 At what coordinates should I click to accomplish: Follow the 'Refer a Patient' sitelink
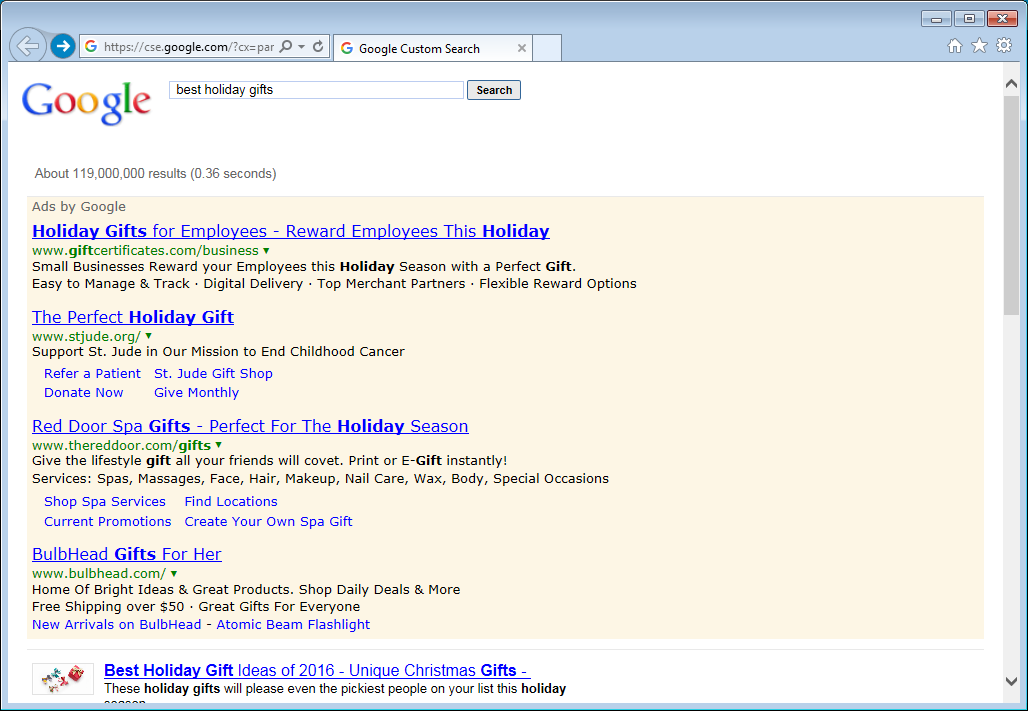point(92,374)
